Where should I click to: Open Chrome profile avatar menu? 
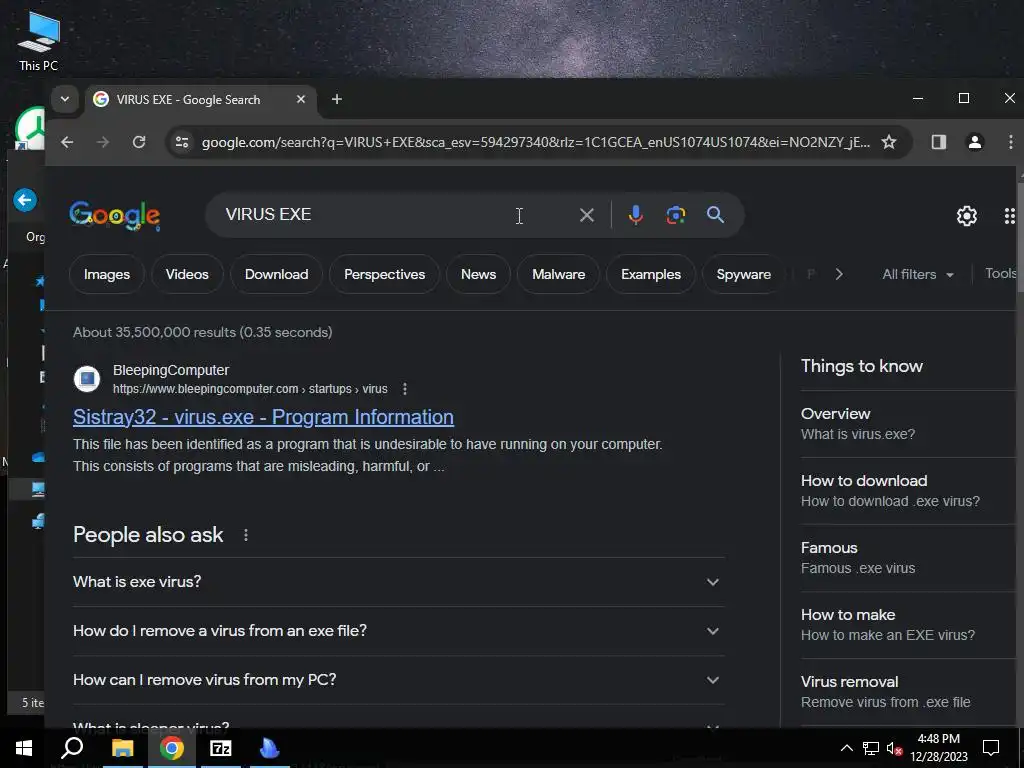(x=975, y=142)
